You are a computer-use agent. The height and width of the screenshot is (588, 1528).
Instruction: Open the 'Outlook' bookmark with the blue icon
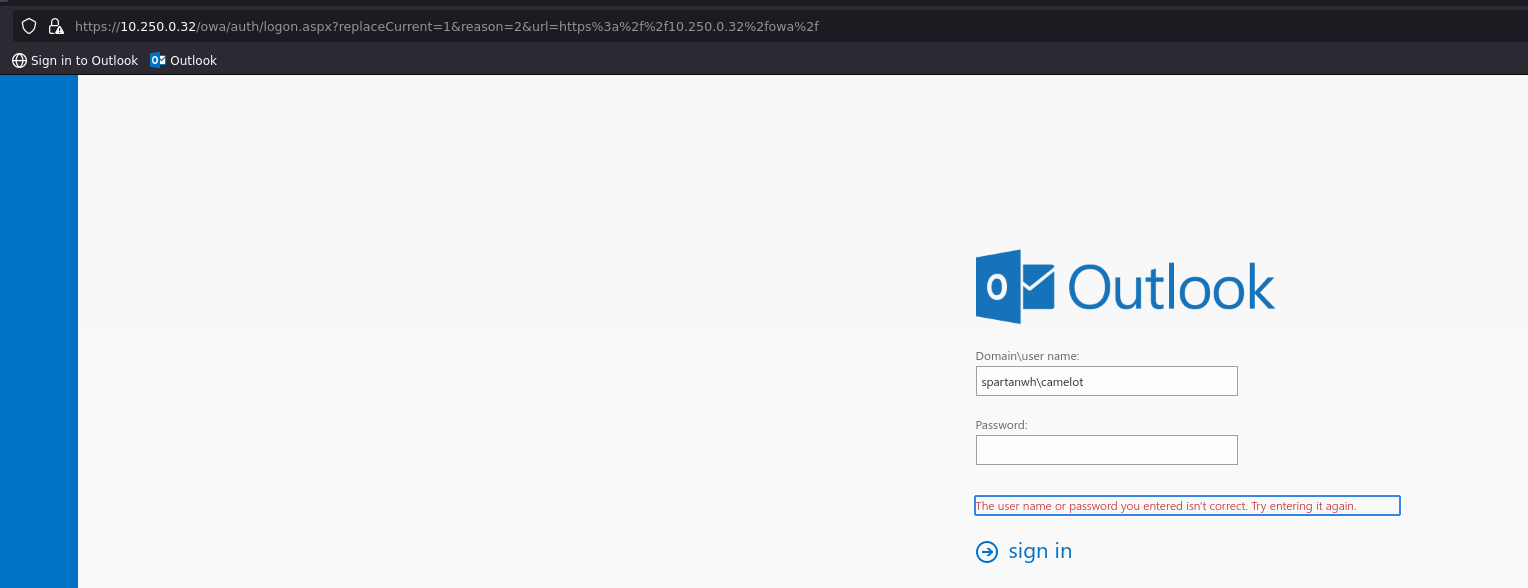tap(183, 60)
